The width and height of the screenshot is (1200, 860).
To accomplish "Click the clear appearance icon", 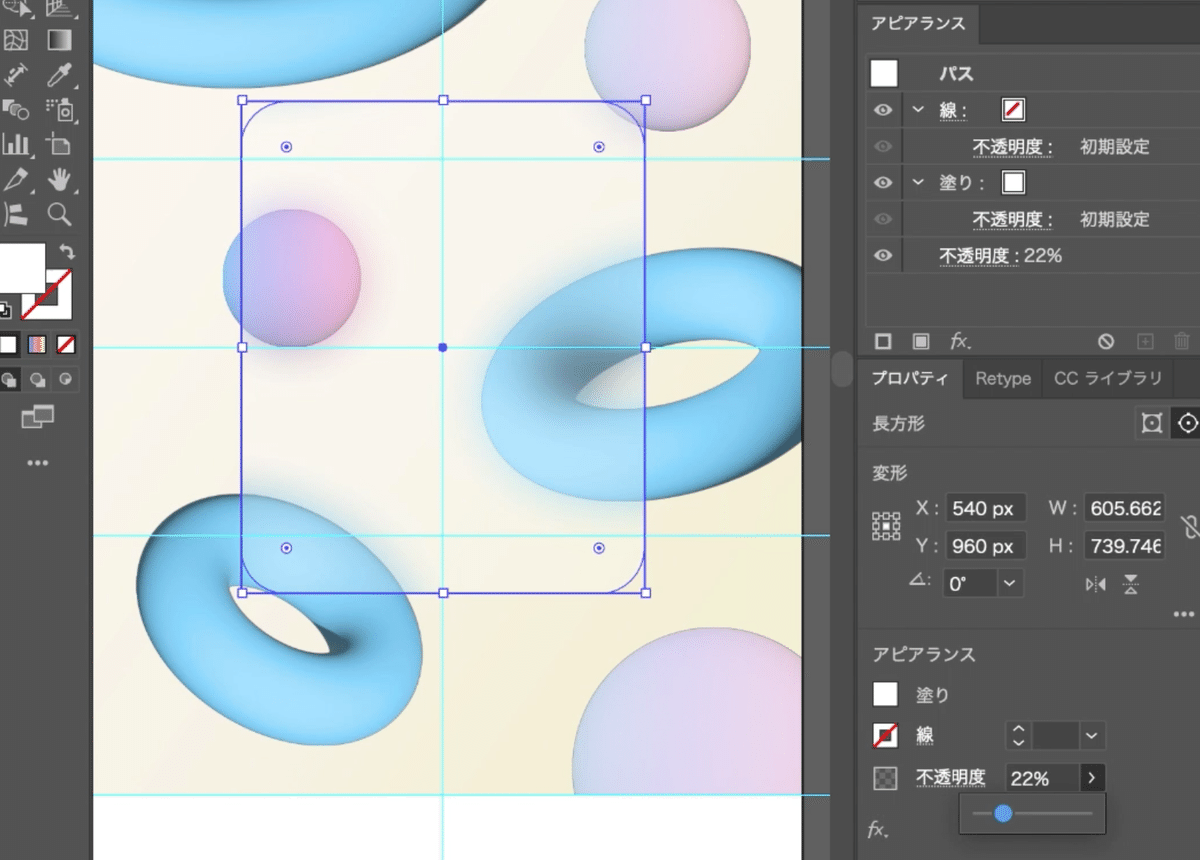I will point(1105,341).
